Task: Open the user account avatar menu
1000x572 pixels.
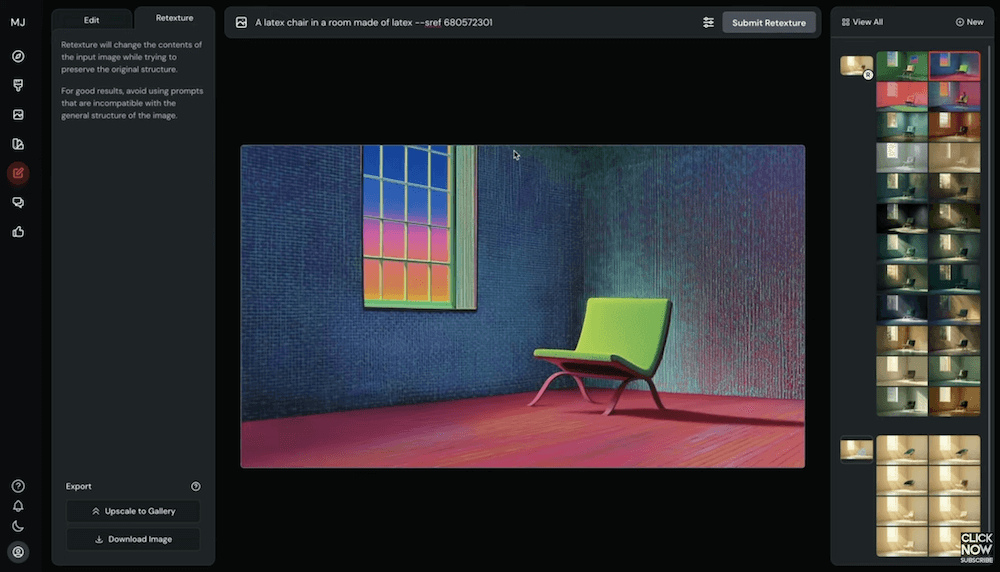Action: (18, 551)
